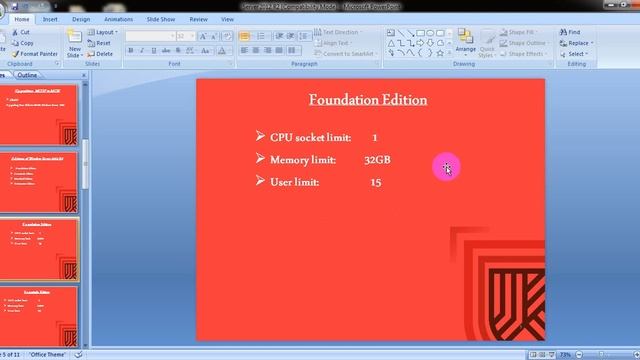Insert a New Slide
640x360 pixels.
[74, 44]
